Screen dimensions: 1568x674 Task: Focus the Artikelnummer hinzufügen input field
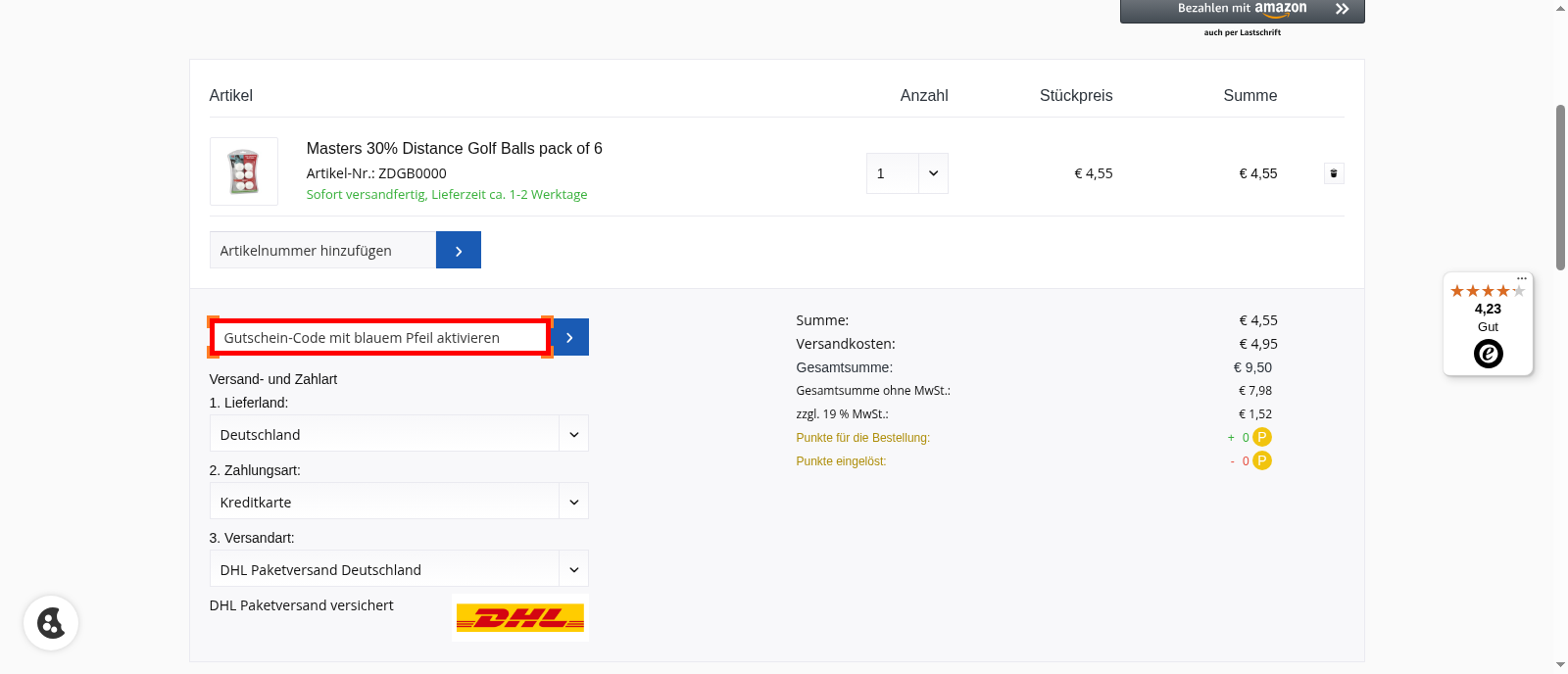coord(322,250)
